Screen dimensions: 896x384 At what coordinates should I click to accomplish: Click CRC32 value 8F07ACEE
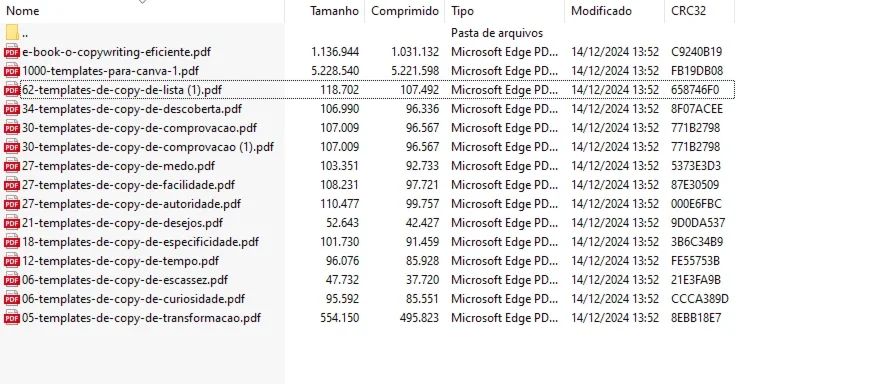pyautogui.click(x=697, y=109)
